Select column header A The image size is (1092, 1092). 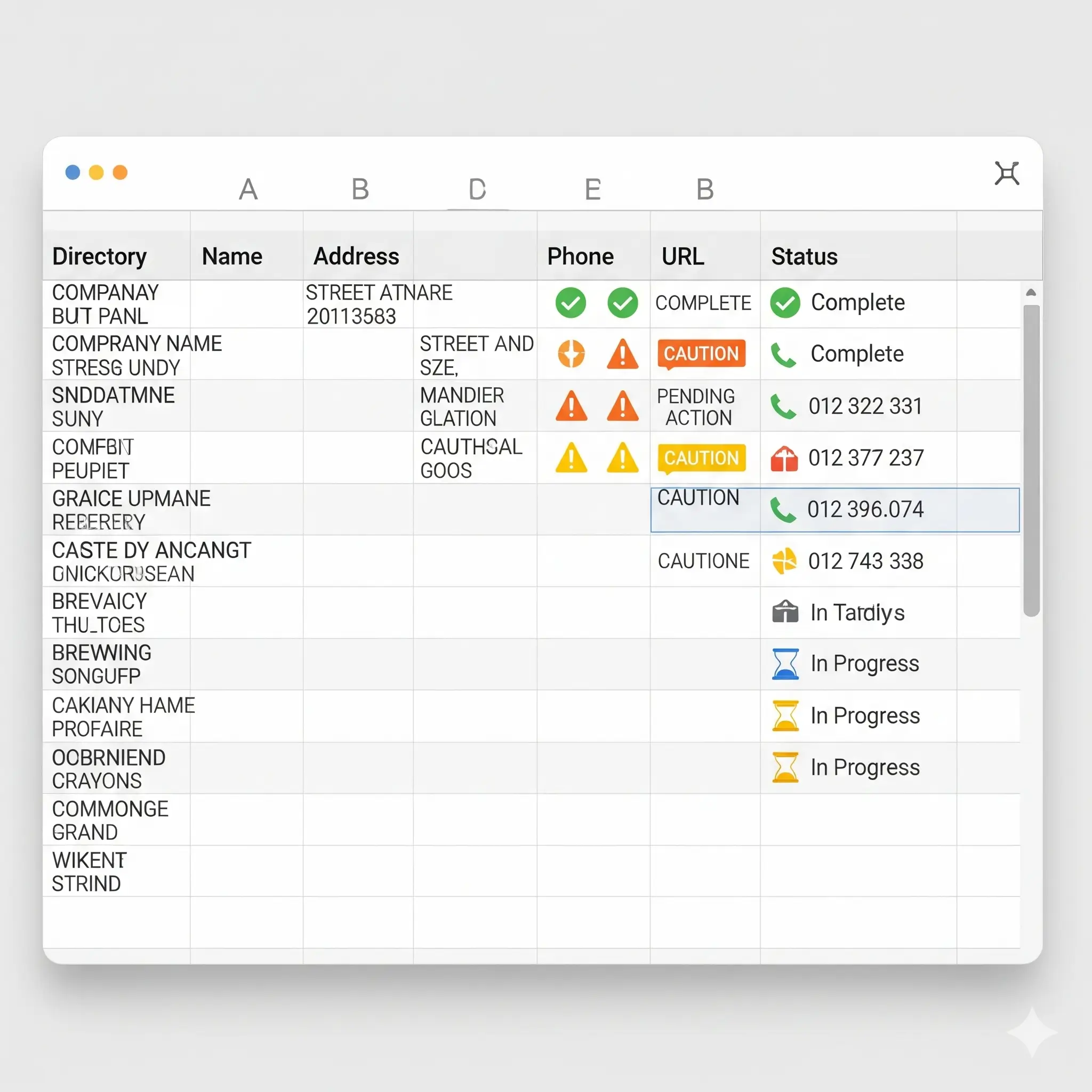coord(248,189)
